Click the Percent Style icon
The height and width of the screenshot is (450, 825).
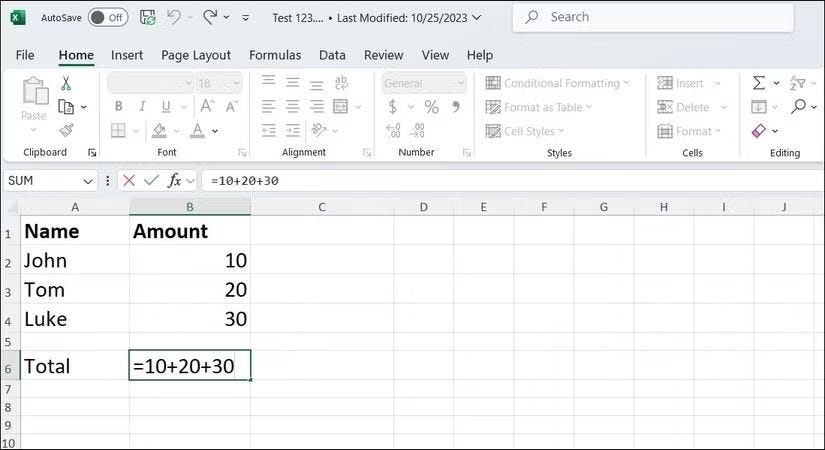[x=431, y=107]
